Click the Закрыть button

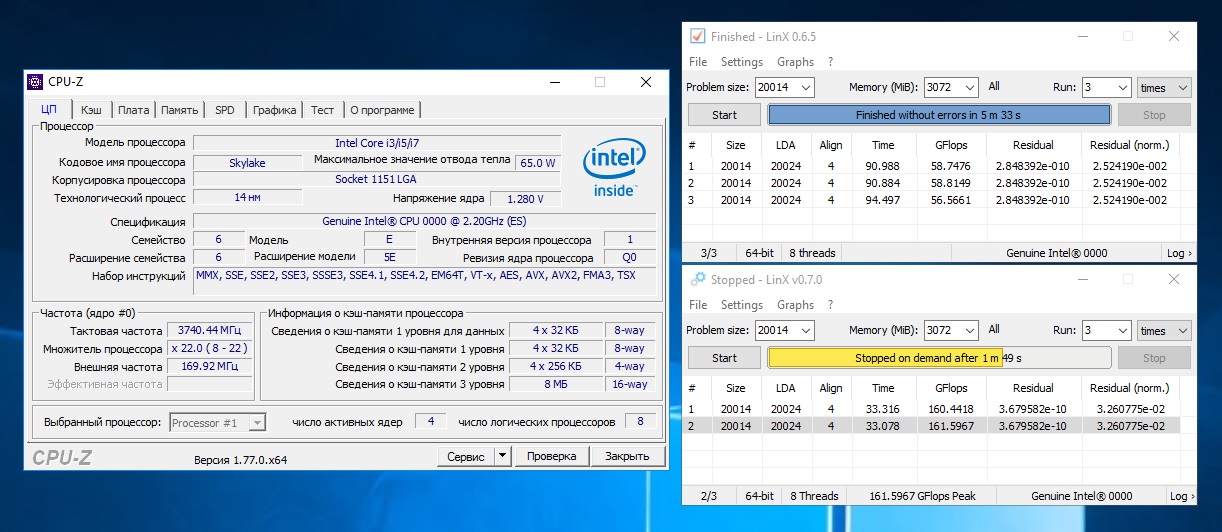[627, 456]
